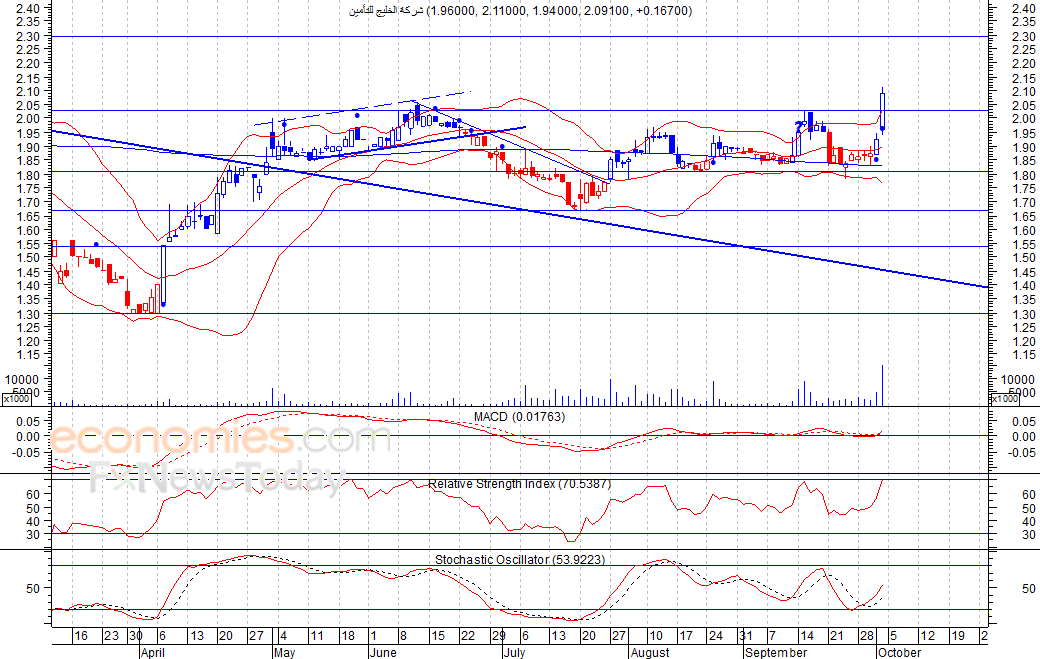The image size is (1040, 659).
Task: Click the MACD -0.05 label on right axis
Action: [x=1022, y=453]
